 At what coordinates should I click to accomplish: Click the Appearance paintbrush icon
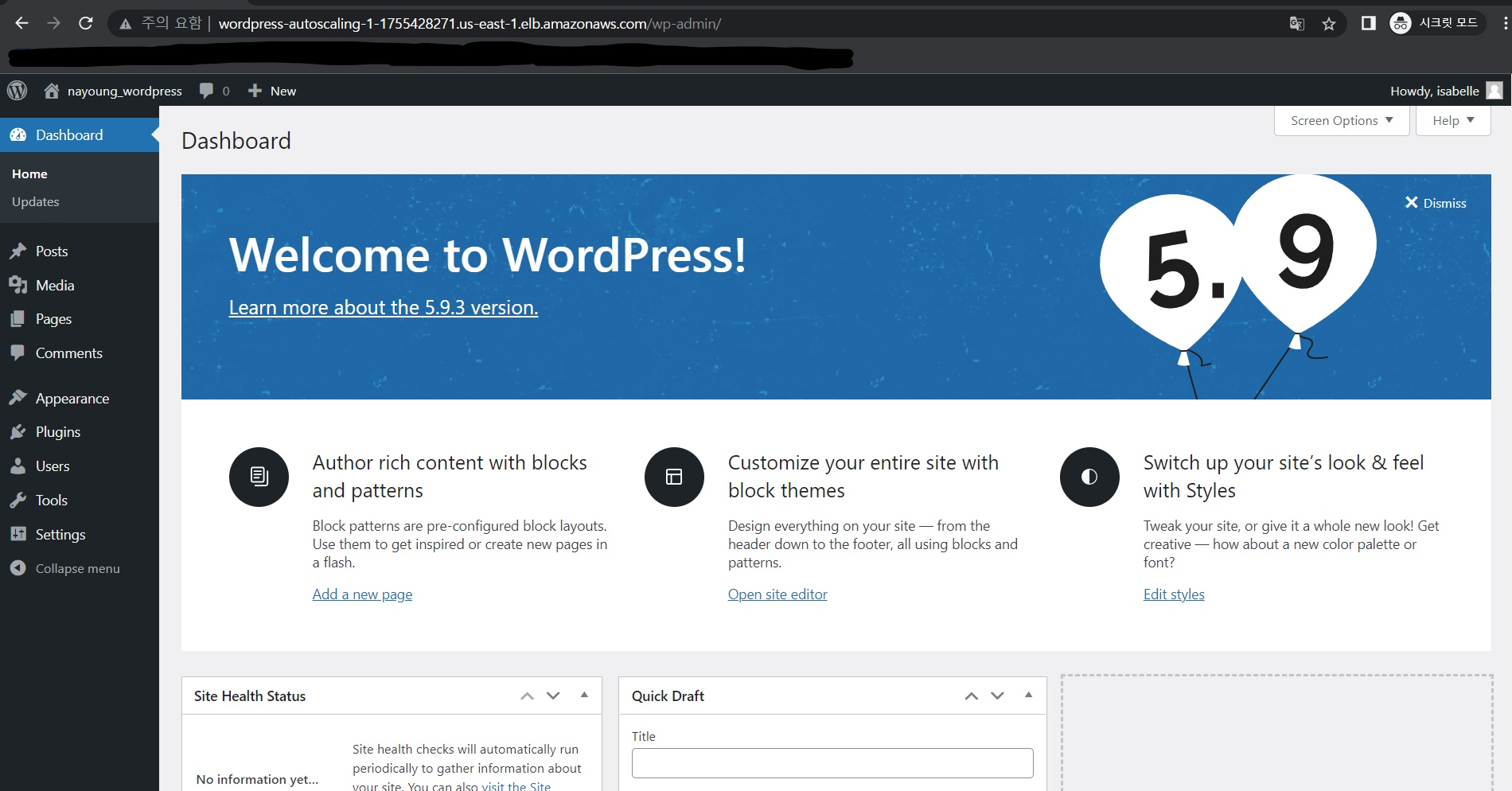[x=18, y=399]
